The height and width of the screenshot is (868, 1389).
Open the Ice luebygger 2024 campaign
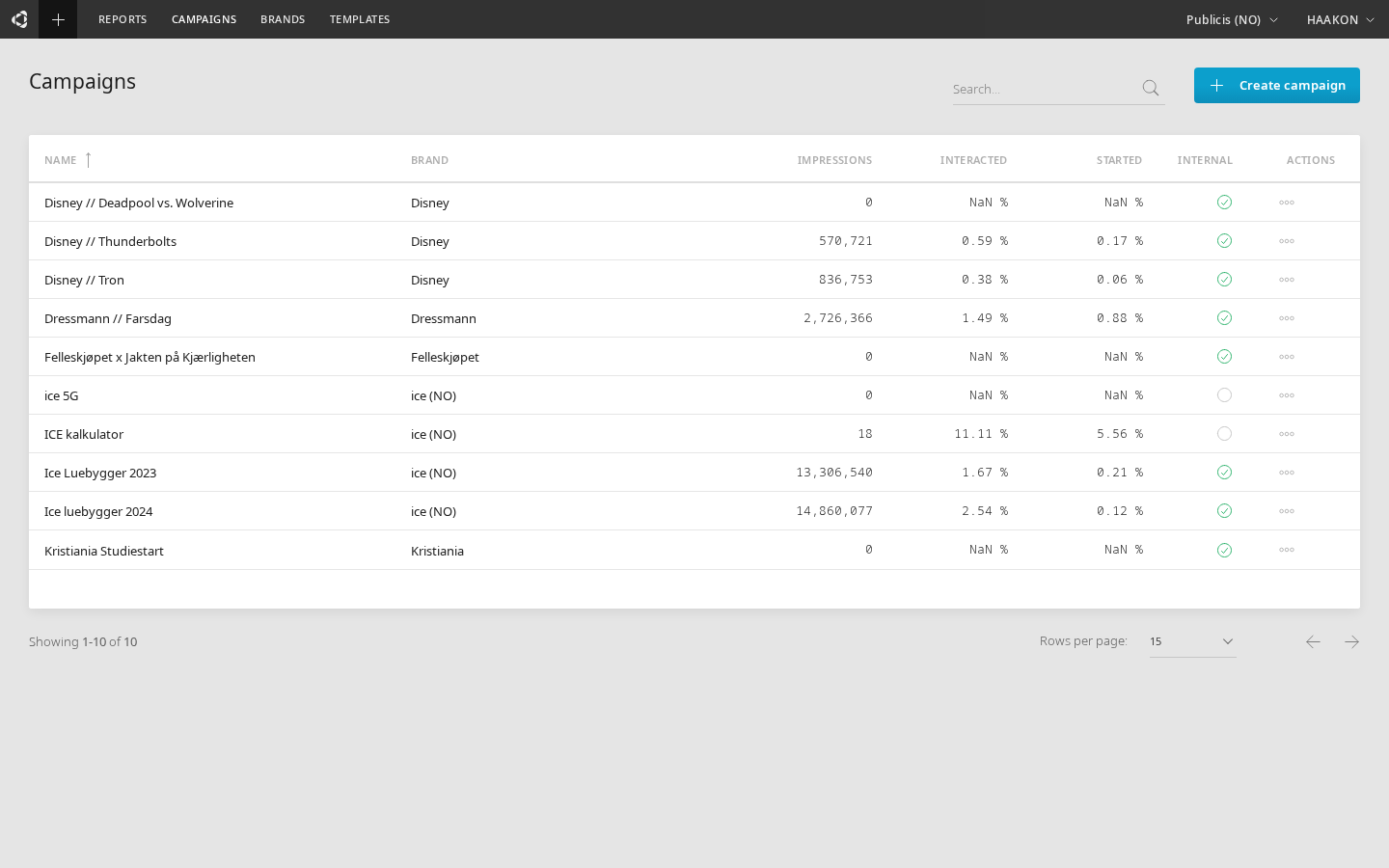coord(98,511)
